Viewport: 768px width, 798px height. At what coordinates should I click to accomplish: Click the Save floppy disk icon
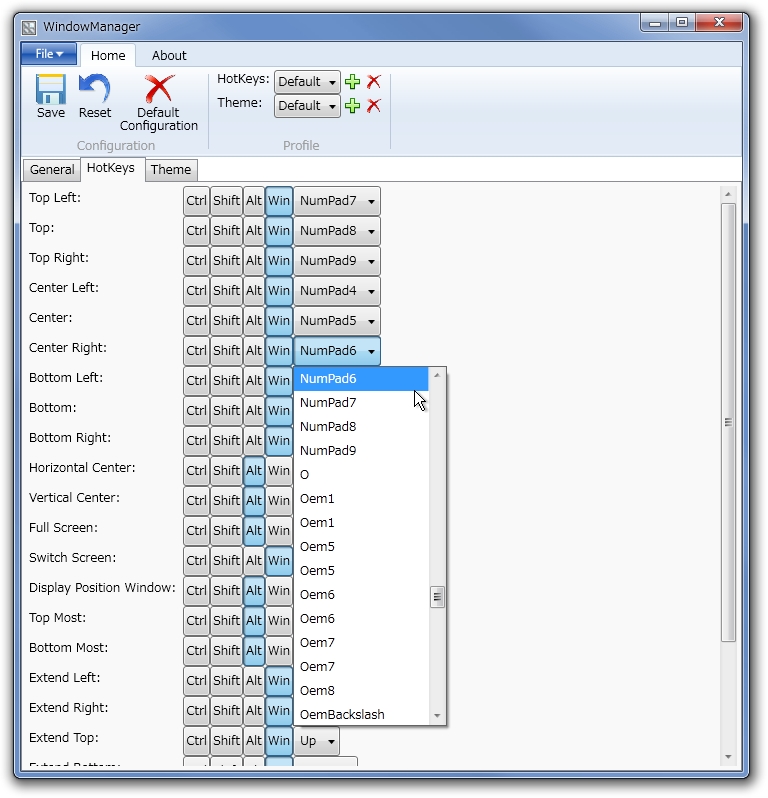50,89
